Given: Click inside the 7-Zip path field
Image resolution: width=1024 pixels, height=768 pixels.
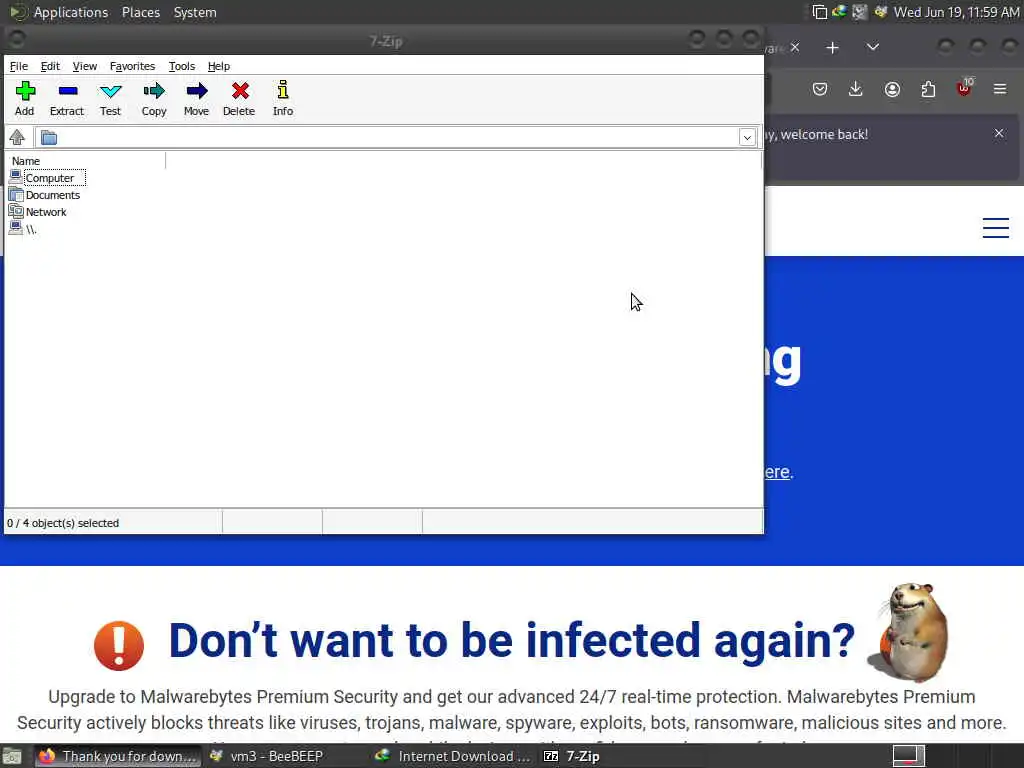Looking at the screenshot, I should point(398,137).
